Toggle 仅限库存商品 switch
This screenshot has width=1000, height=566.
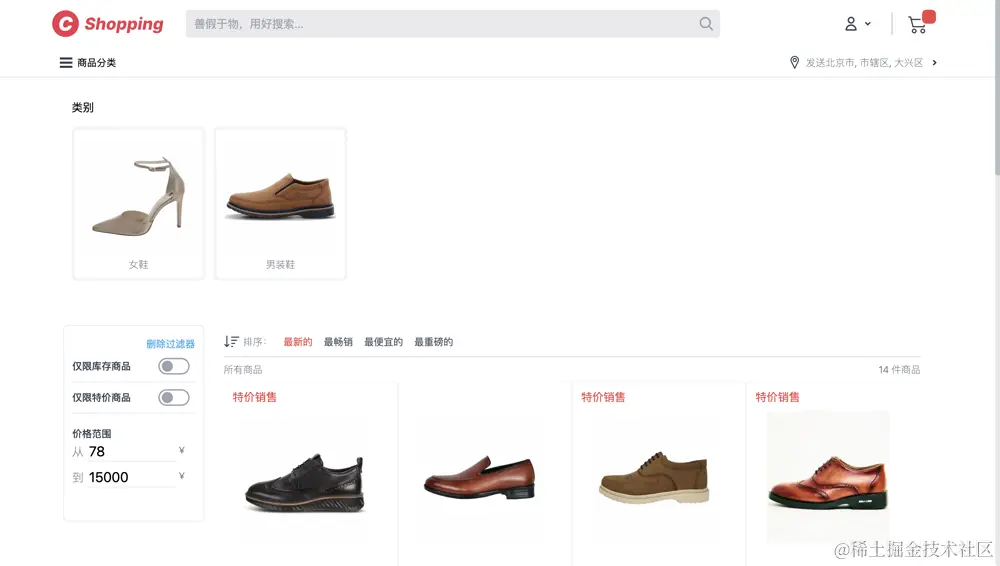174,366
